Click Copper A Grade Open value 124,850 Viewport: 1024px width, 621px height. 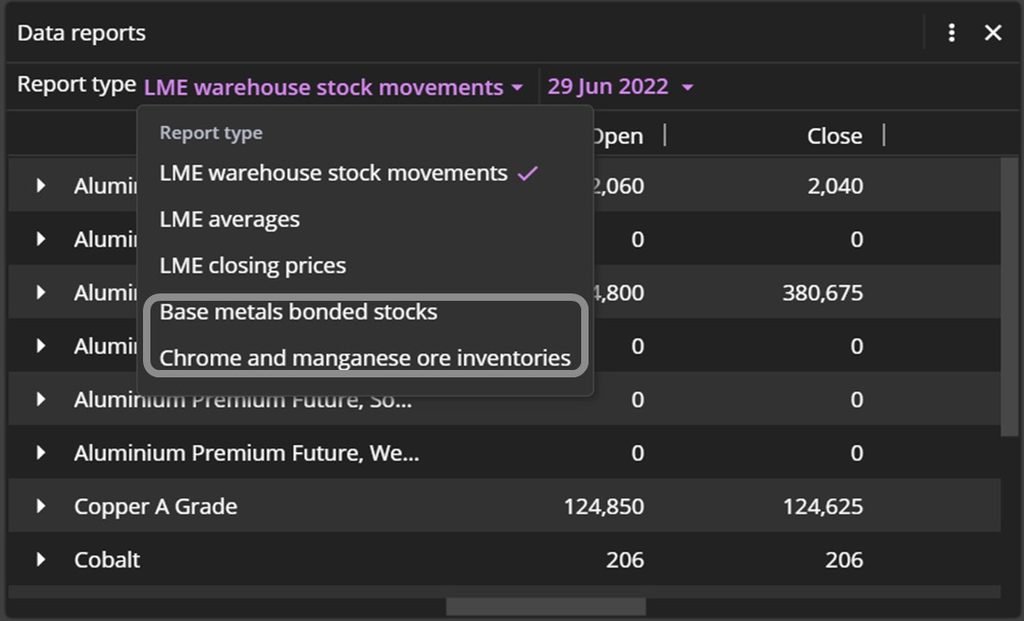pyautogui.click(x=604, y=506)
